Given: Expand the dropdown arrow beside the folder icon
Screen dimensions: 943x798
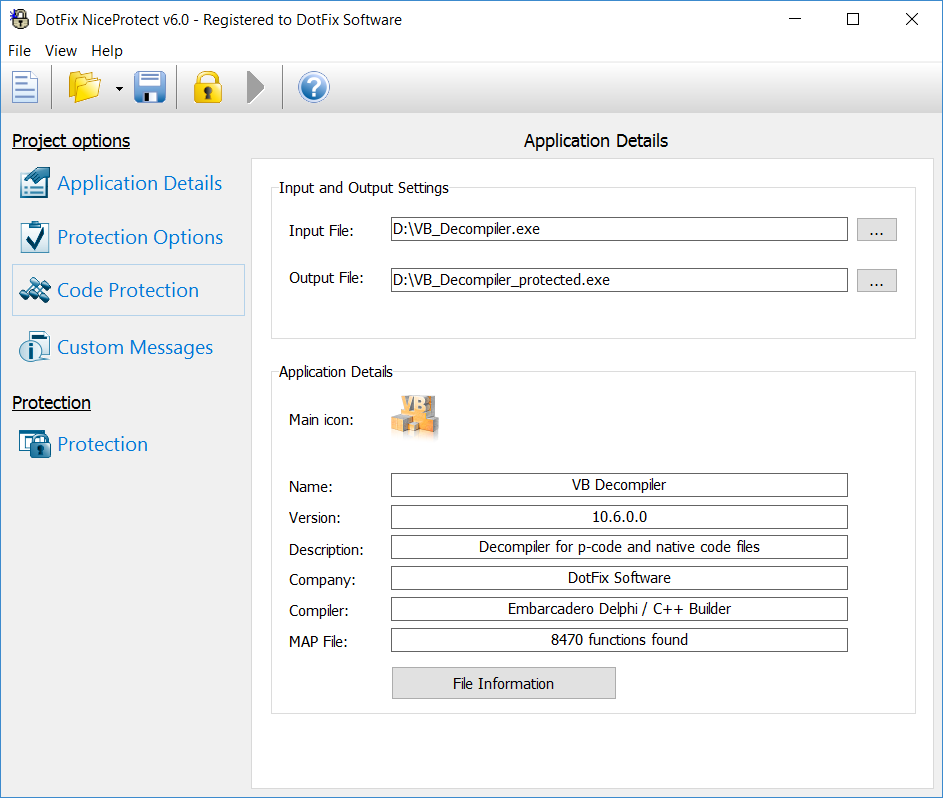Looking at the screenshot, I should pos(119,89).
